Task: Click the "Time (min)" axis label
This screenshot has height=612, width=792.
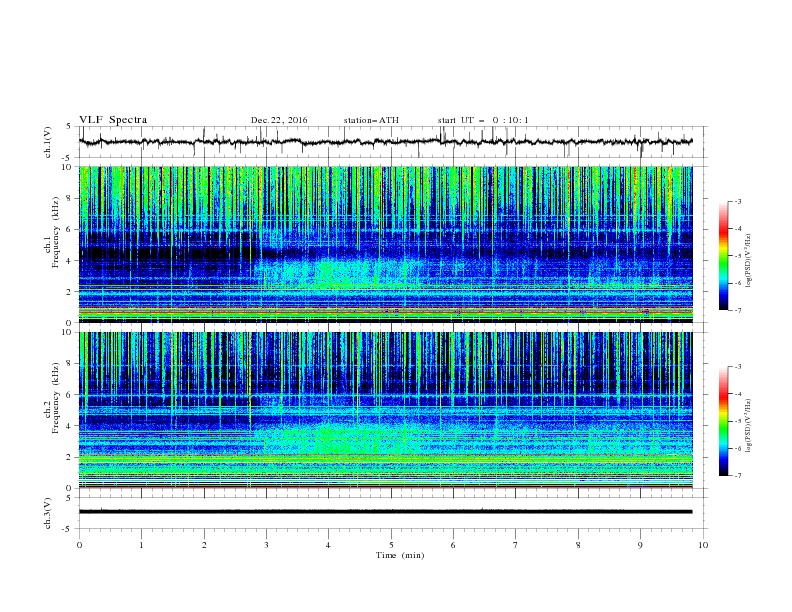Action: pos(400,555)
